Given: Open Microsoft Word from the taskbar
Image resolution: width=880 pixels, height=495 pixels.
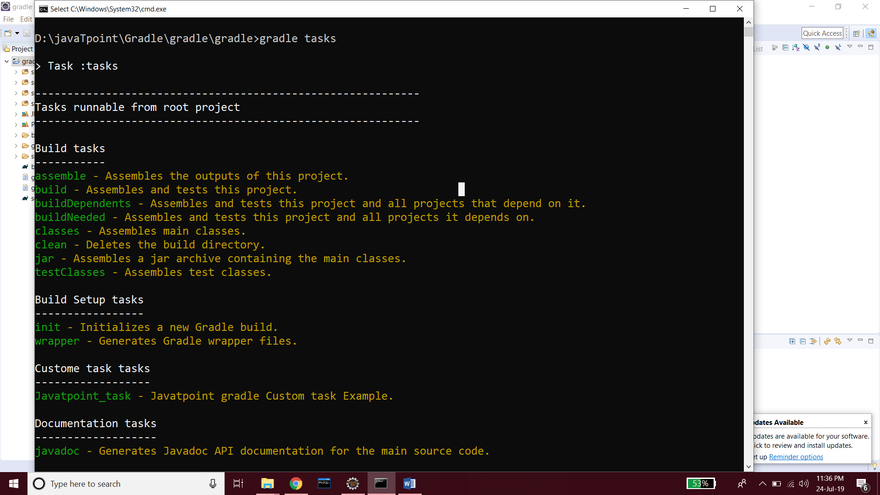Looking at the screenshot, I should (409, 483).
